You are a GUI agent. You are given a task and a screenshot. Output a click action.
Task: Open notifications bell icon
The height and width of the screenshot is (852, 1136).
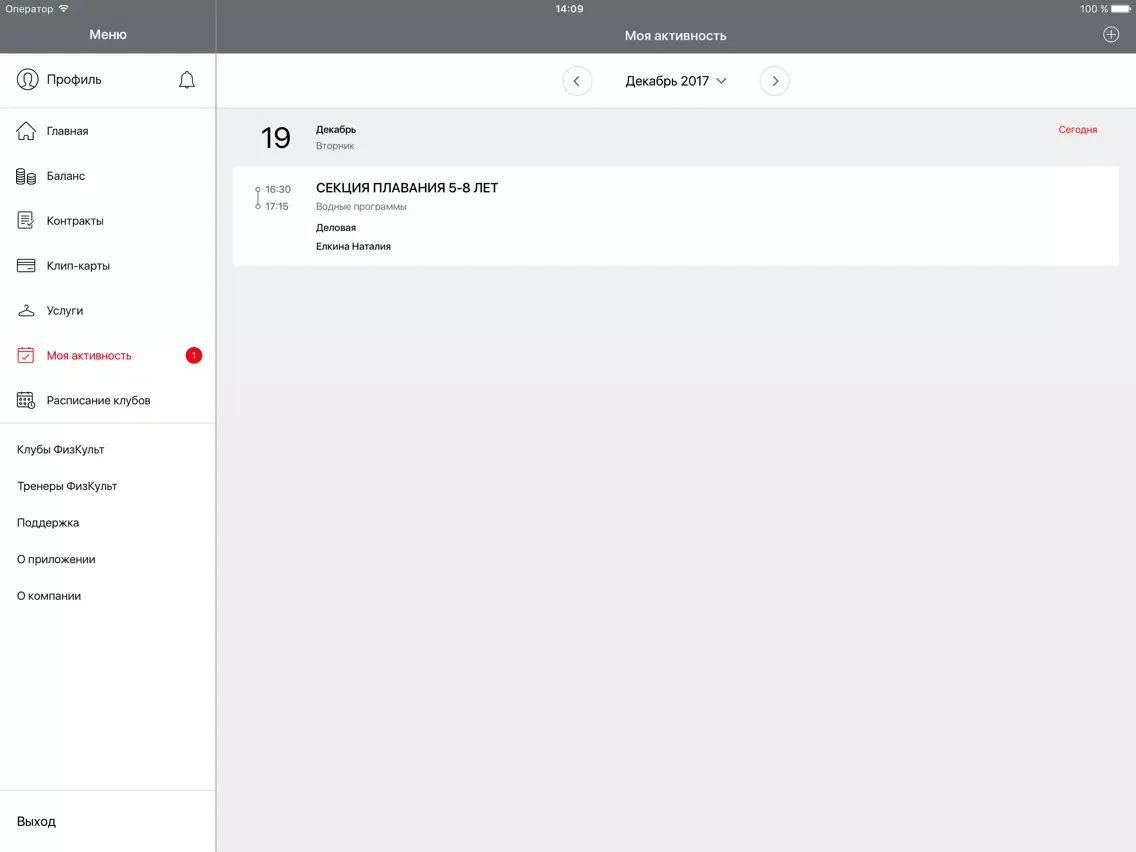(x=187, y=80)
